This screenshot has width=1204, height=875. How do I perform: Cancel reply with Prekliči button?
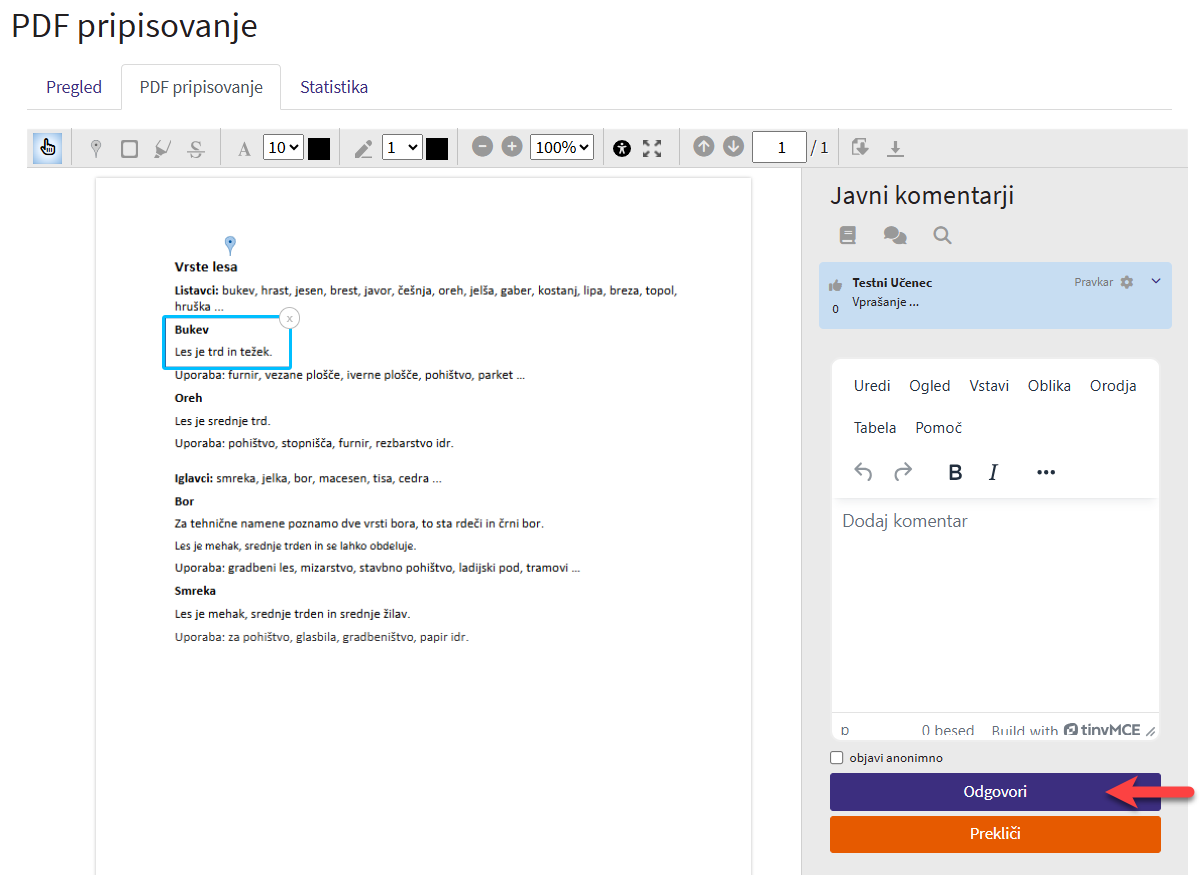click(x=995, y=834)
